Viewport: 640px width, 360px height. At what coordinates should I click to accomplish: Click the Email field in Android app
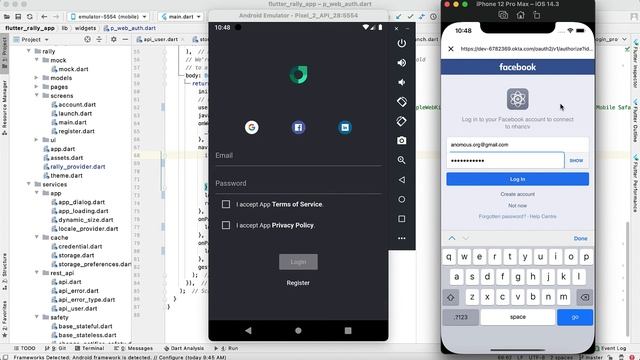click(x=299, y=156)
